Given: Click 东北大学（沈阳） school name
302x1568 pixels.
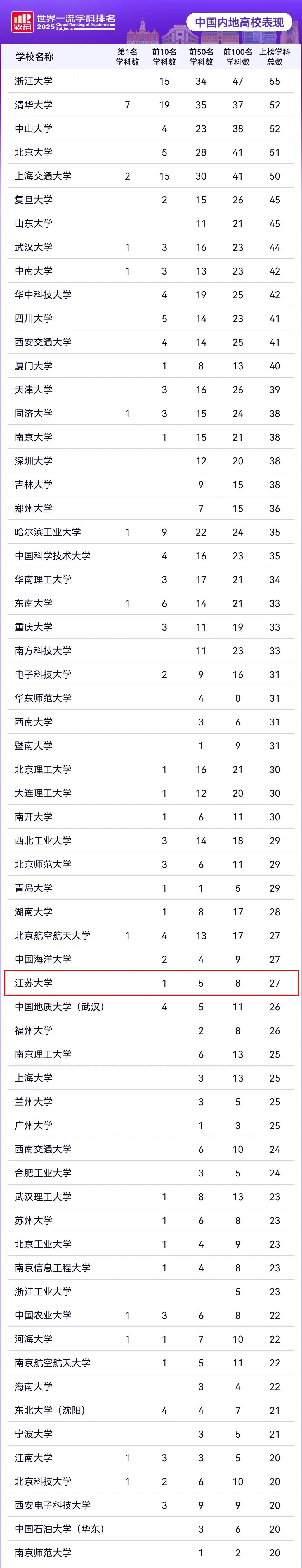Looking at the screenshot, I should (51, 1410).
